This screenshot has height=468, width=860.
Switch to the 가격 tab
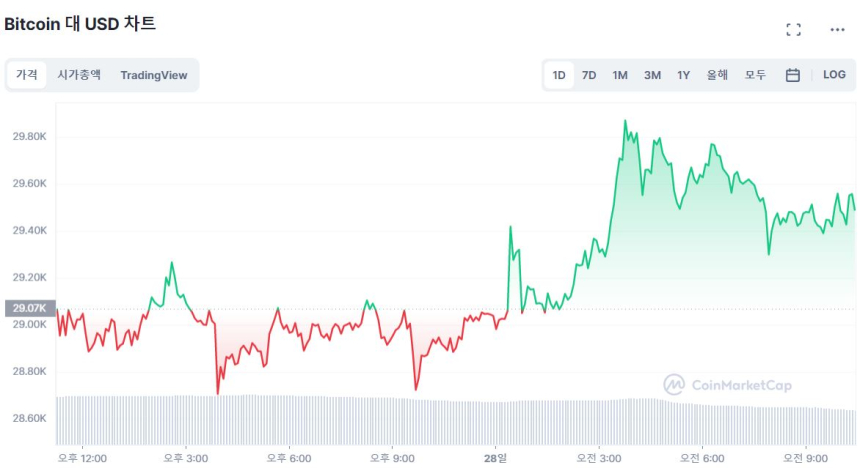[x=27, y=75]
